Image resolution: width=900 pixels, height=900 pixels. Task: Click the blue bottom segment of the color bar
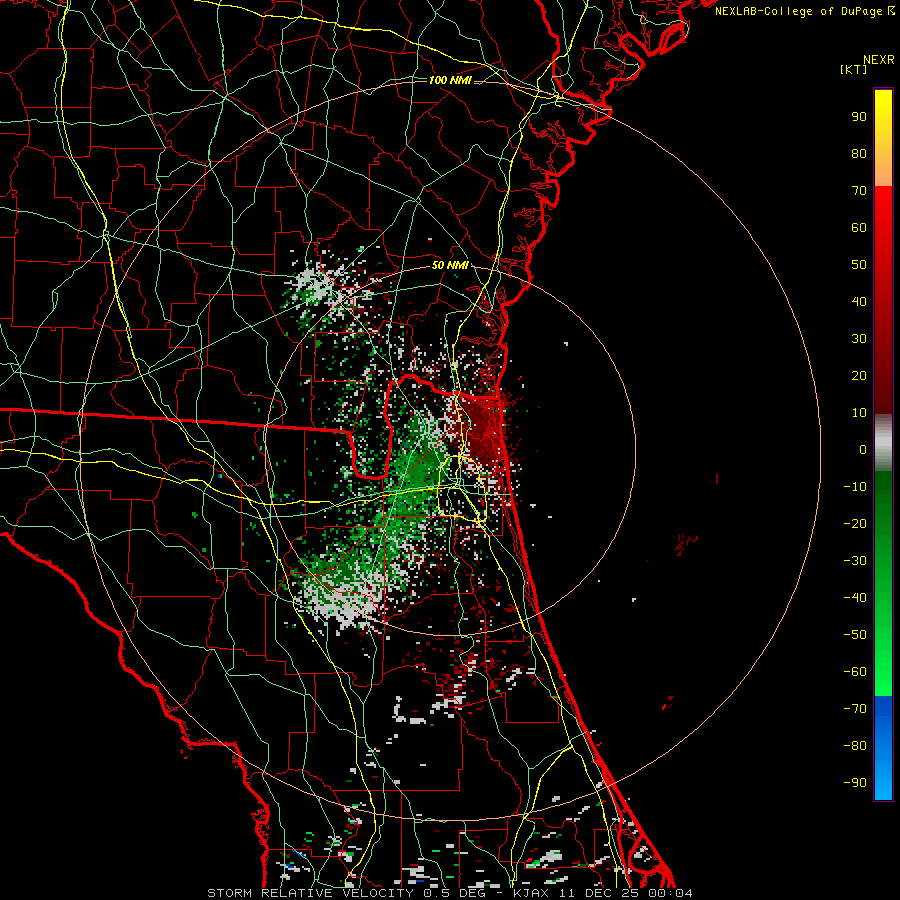883,748
